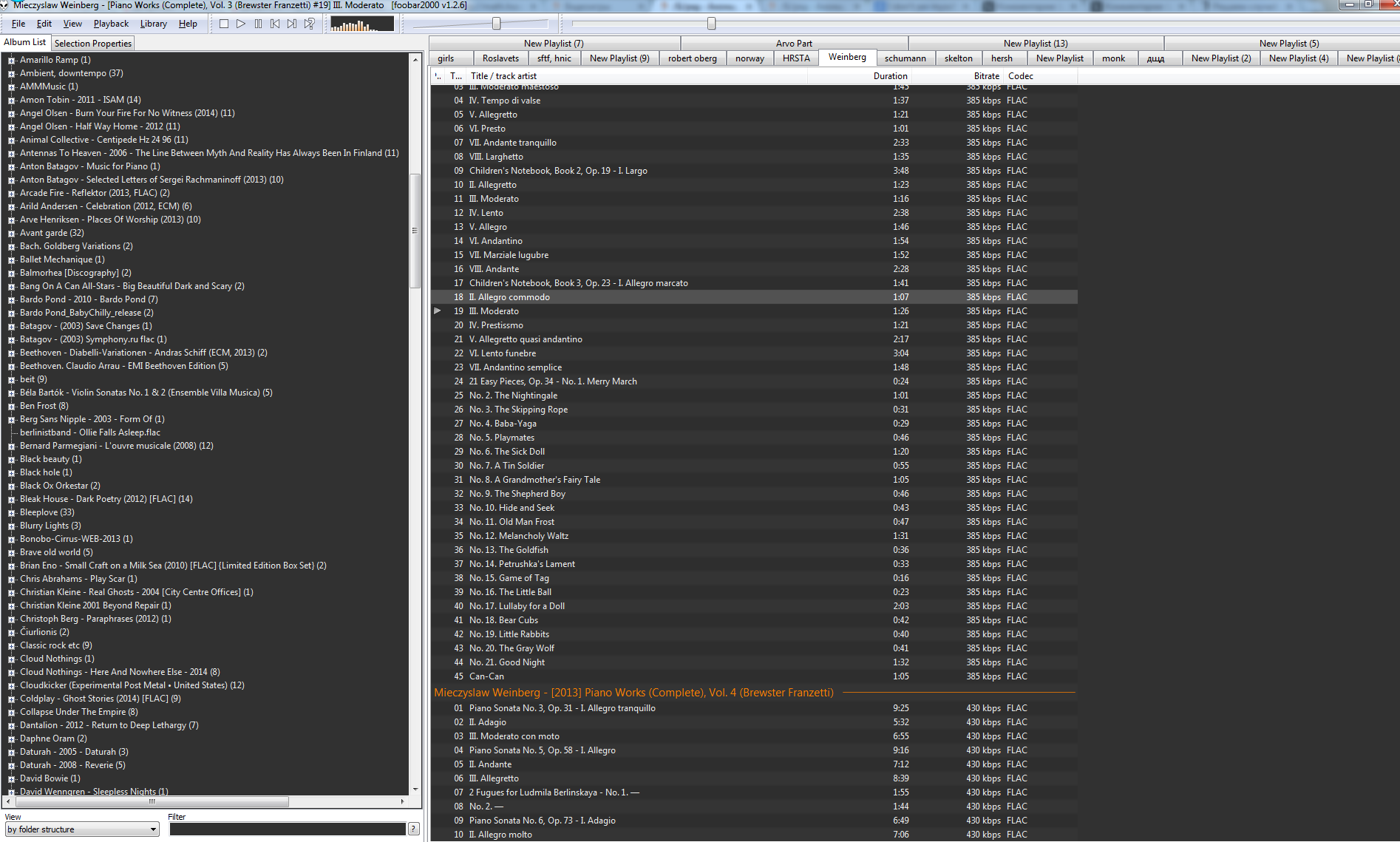Select the Blurry Lights album item
The image size is (1400, 842).
pyautogui.click(x=50, y=526)
